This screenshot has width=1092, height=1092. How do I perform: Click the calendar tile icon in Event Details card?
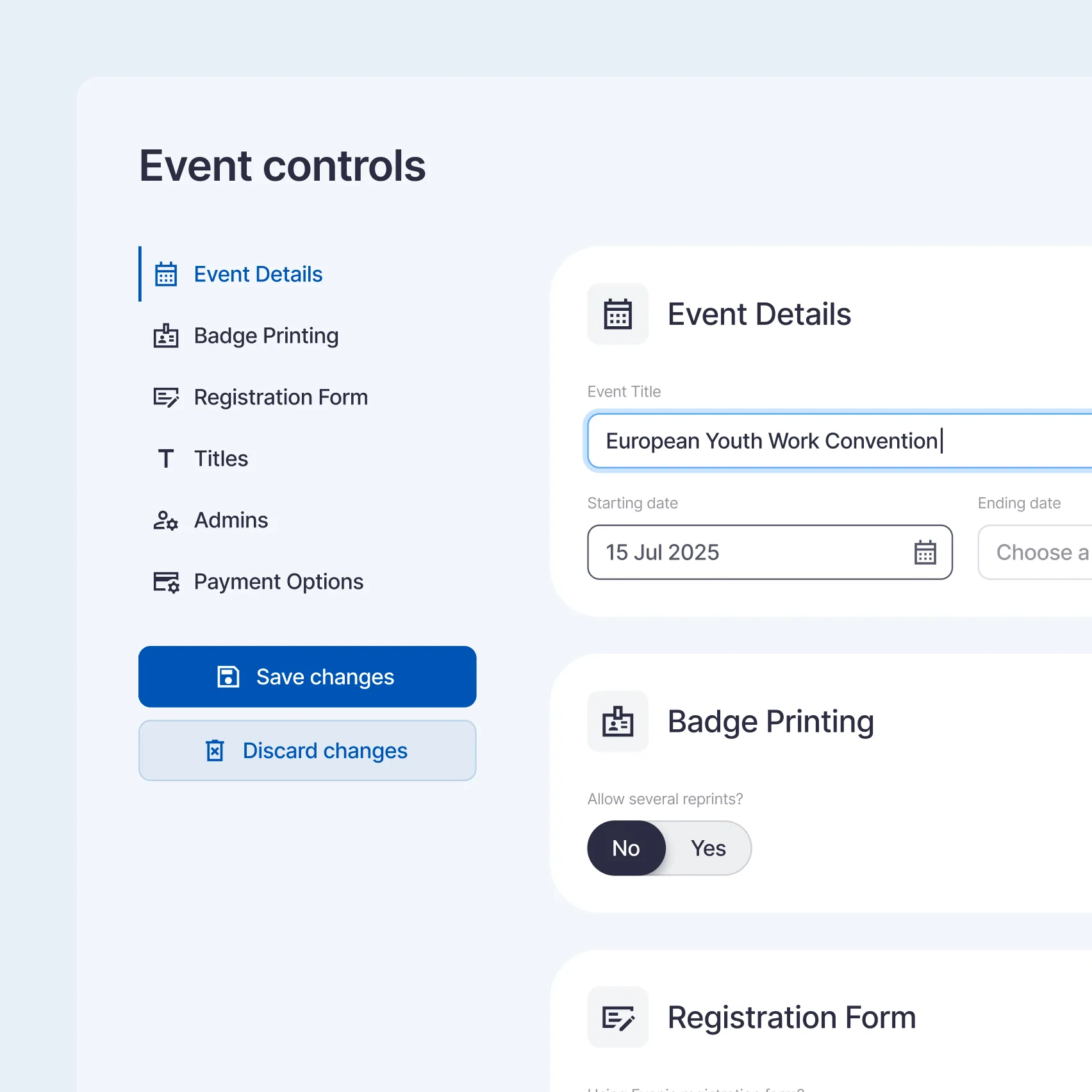click(x=618, y=314)
